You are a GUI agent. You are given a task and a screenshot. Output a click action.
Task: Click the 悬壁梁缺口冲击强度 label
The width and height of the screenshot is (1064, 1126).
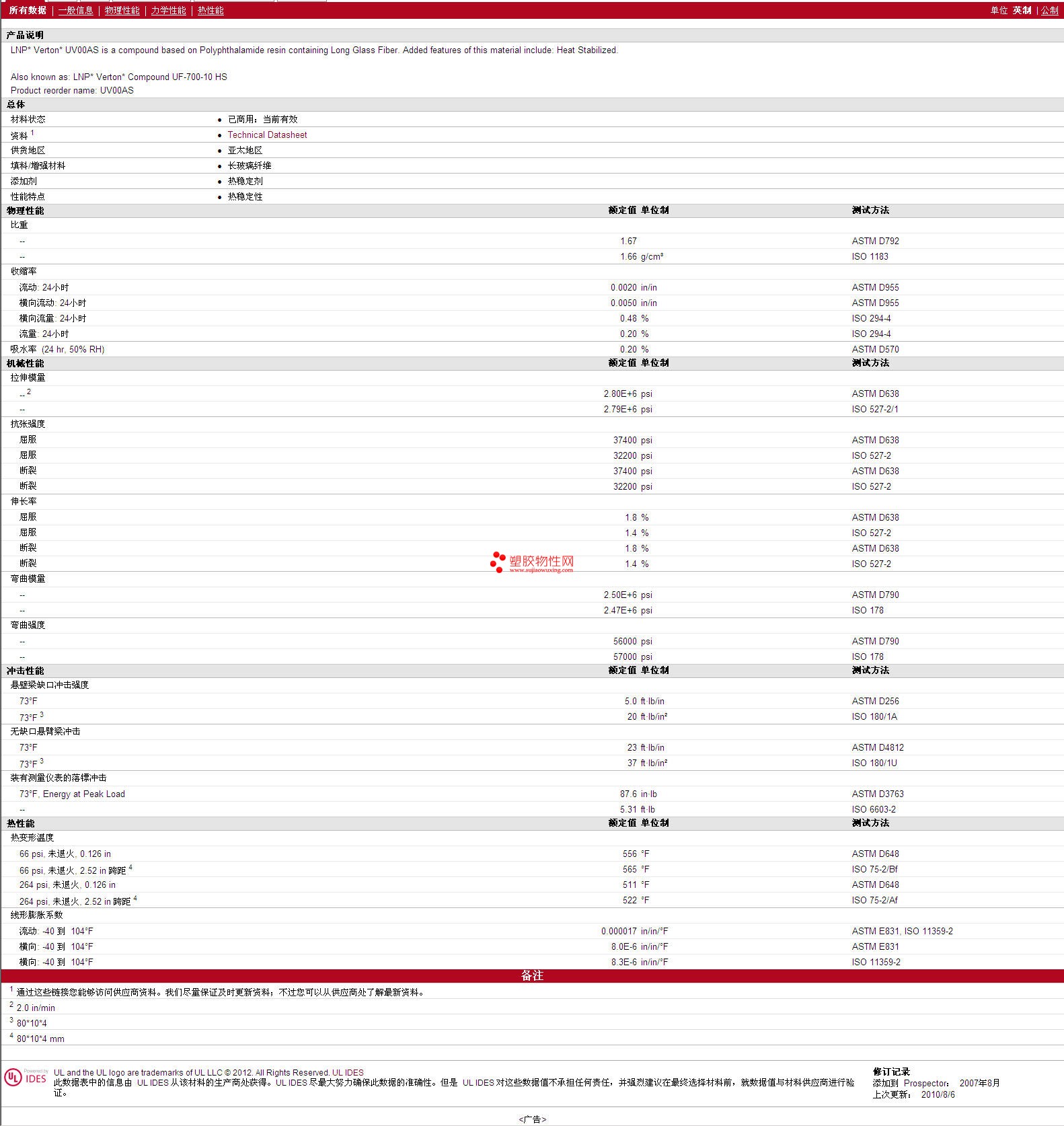click(50, 685)
